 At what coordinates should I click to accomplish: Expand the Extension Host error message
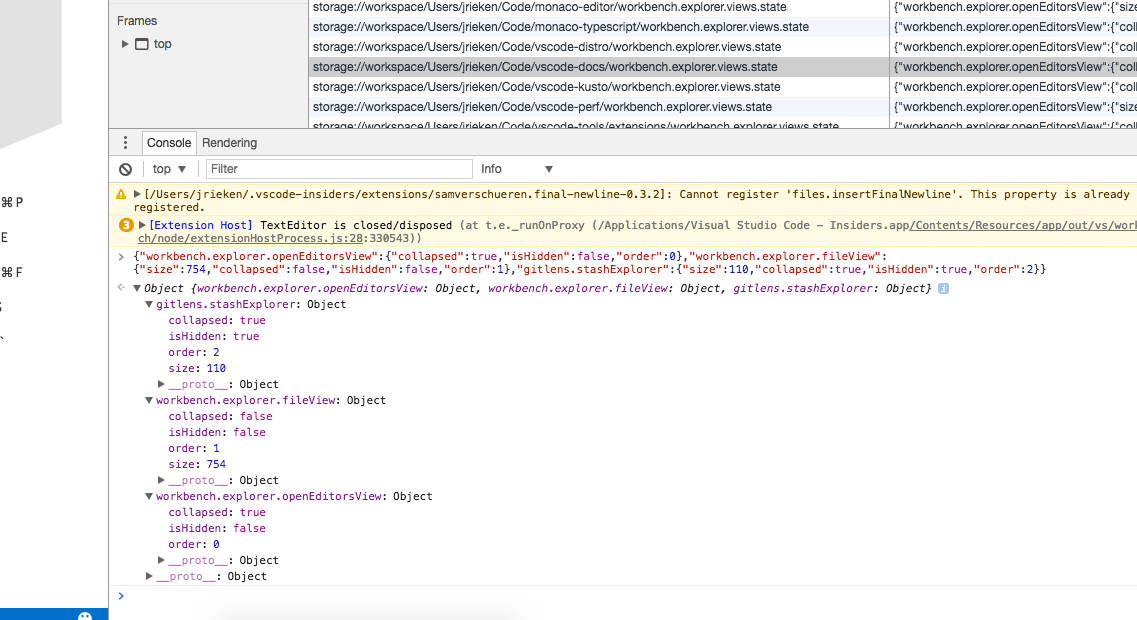[142, 226]
